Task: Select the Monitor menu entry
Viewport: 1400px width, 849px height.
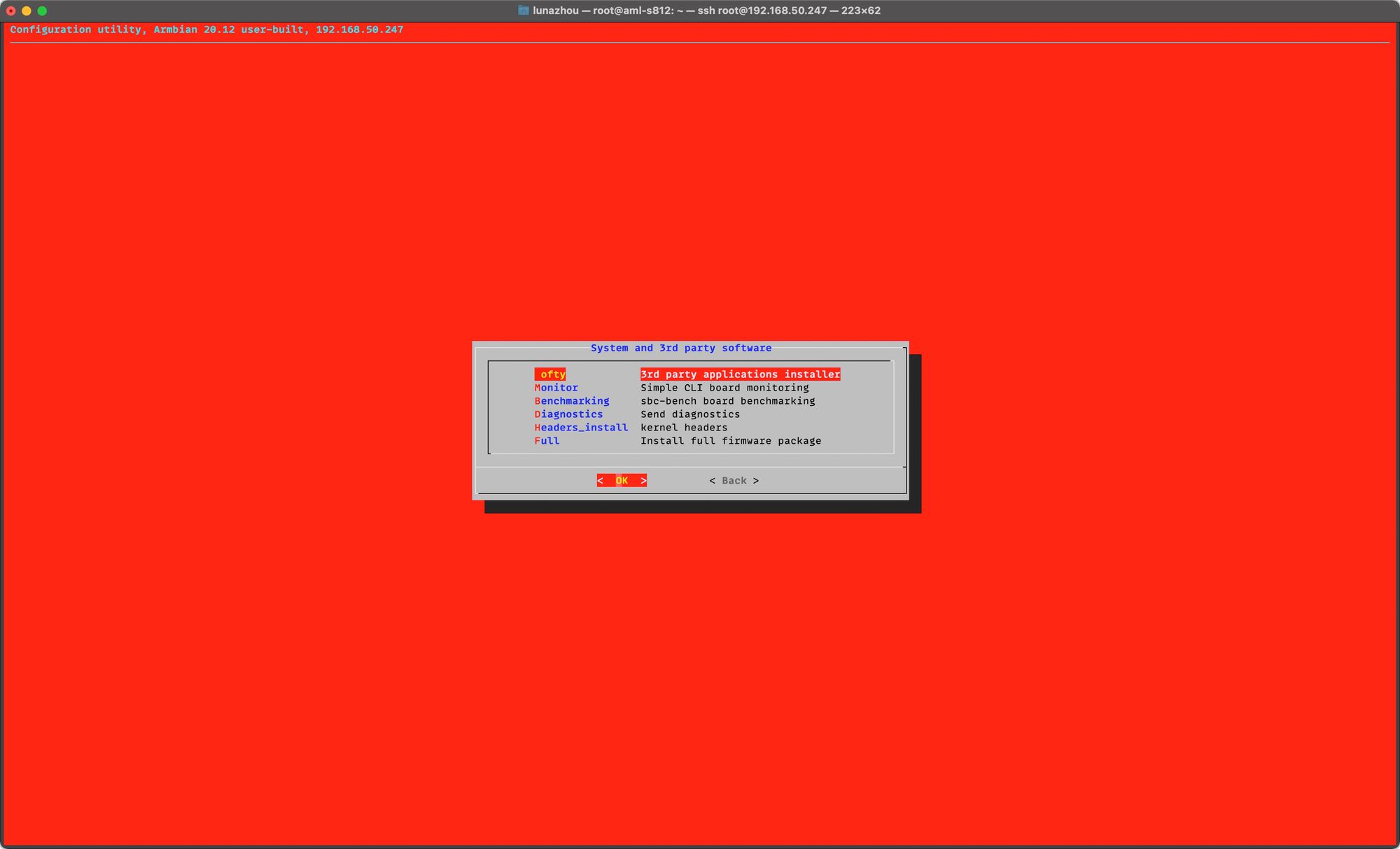Action: 556,388
